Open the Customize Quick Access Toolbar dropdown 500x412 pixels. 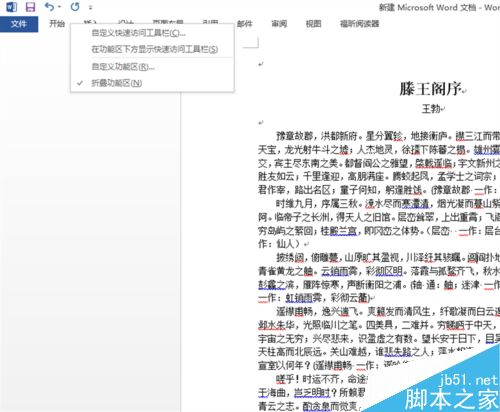(x=91, y=7)
